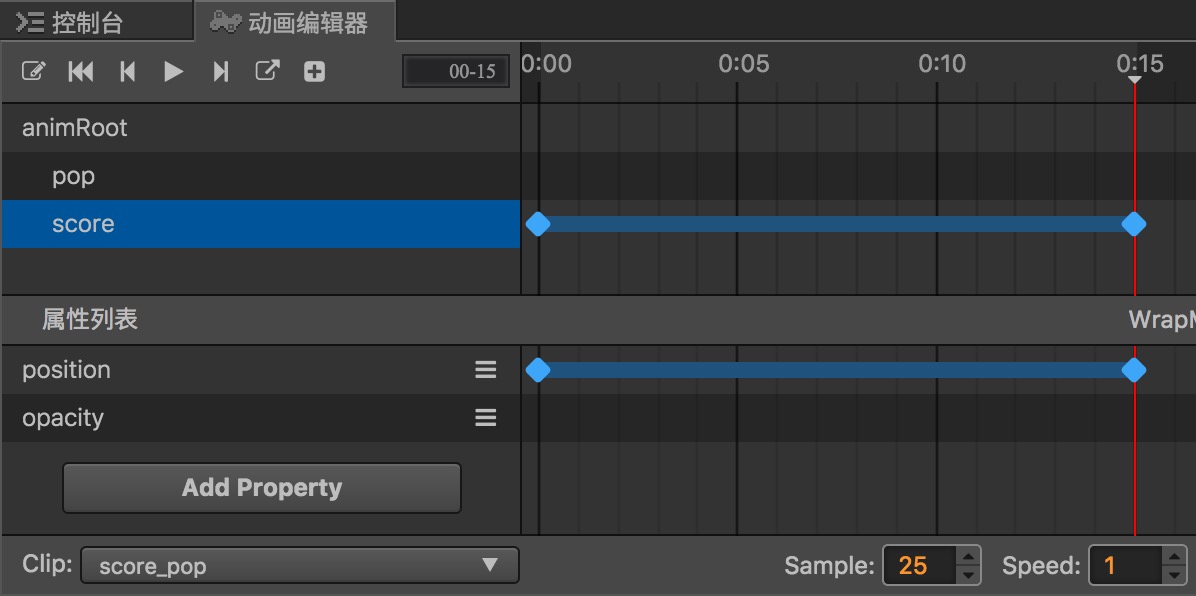Open the position property menu icon
The width and height of the screenshot is (1196, 596).
[486, 370]
